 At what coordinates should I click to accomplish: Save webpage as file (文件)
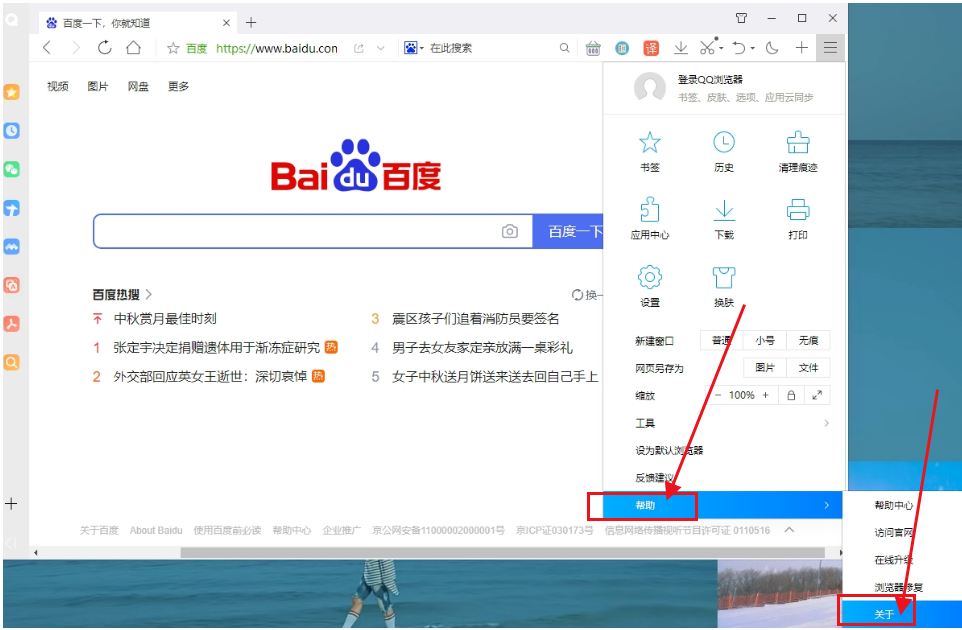[808, 367]
